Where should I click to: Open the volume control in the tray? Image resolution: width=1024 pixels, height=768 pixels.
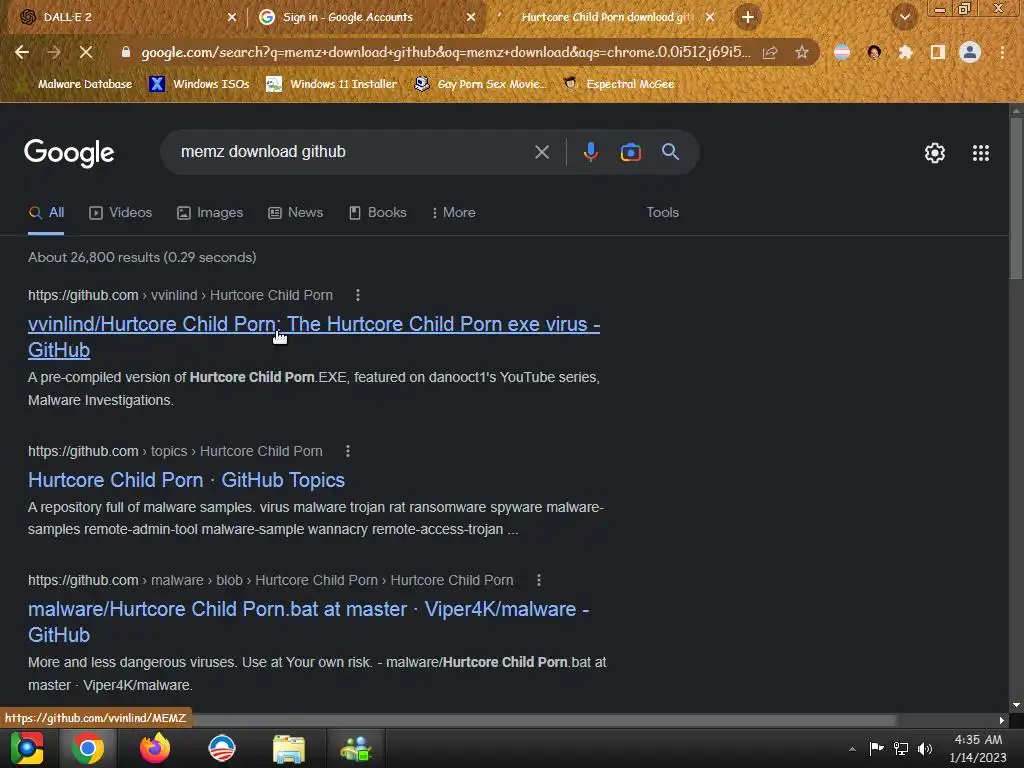point(925,748)
